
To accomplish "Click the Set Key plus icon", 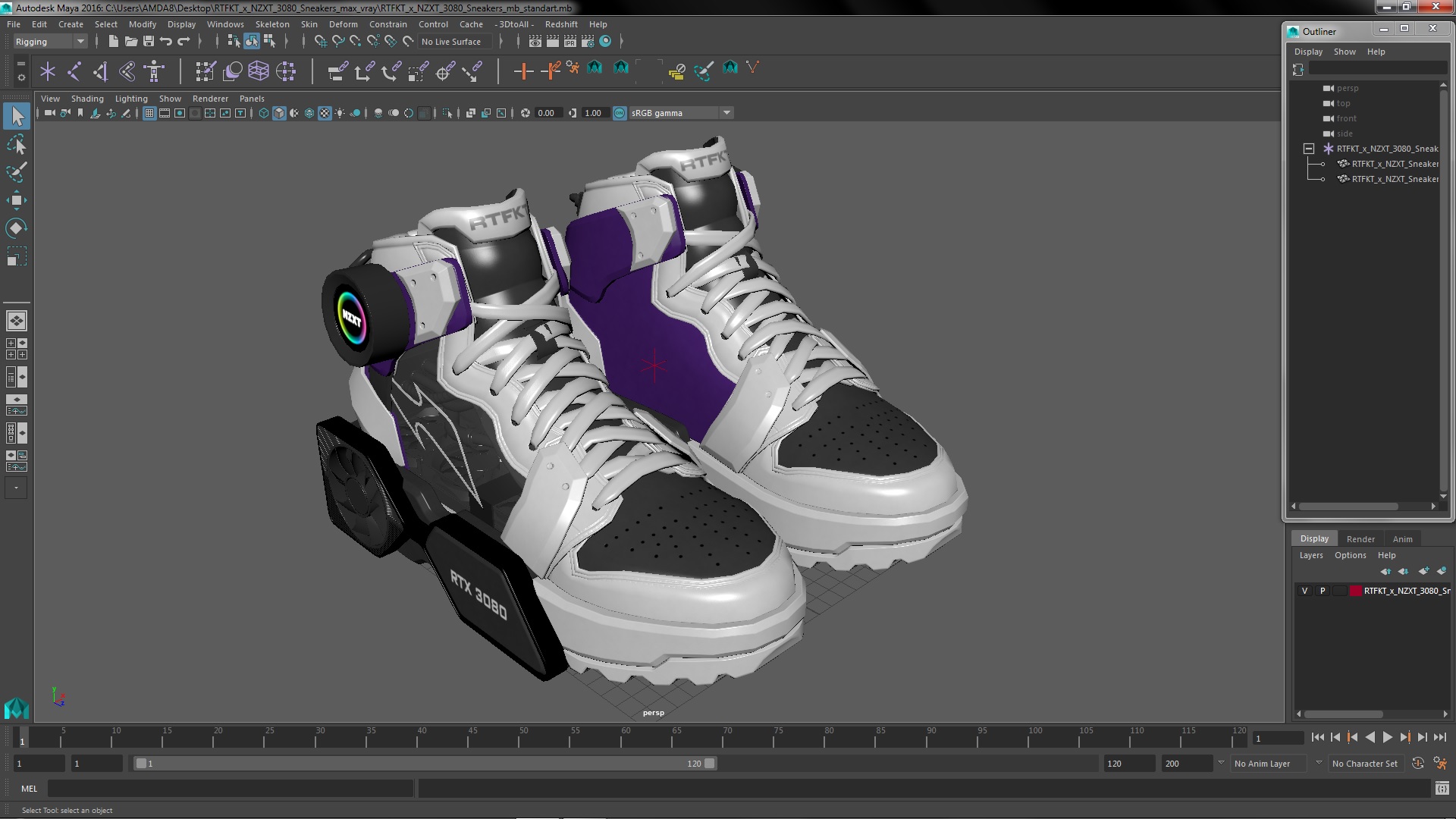I will [523, 71].
